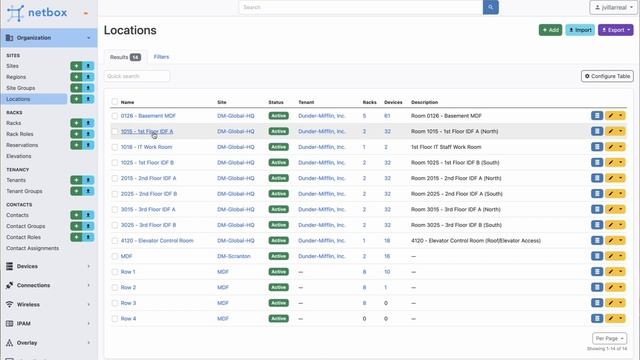Click the Quick search field
Screen dimensions: 640x360
pos(137,76)
